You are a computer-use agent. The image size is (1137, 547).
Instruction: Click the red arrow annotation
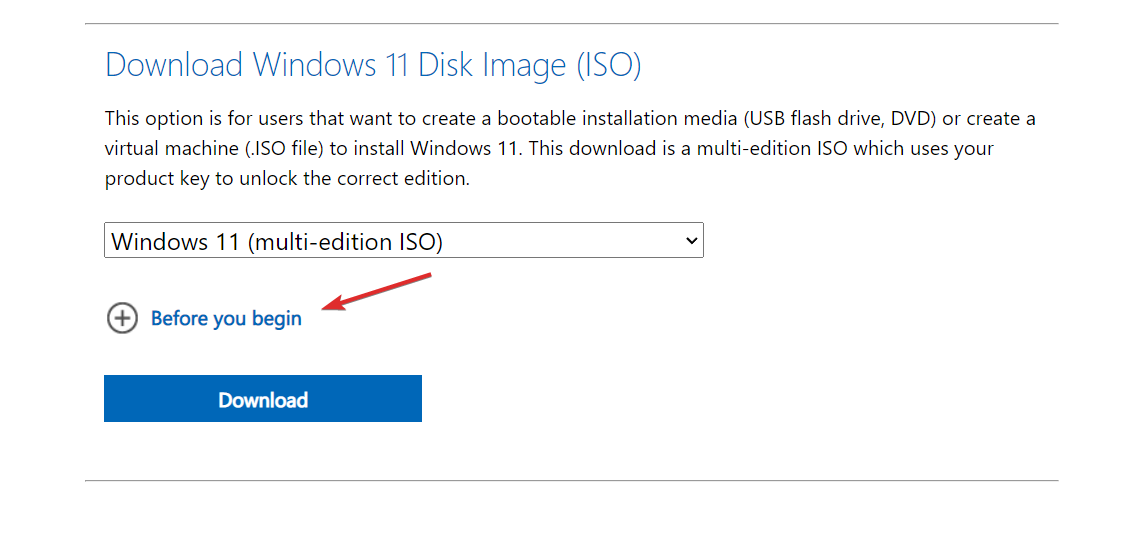(378, 291)
